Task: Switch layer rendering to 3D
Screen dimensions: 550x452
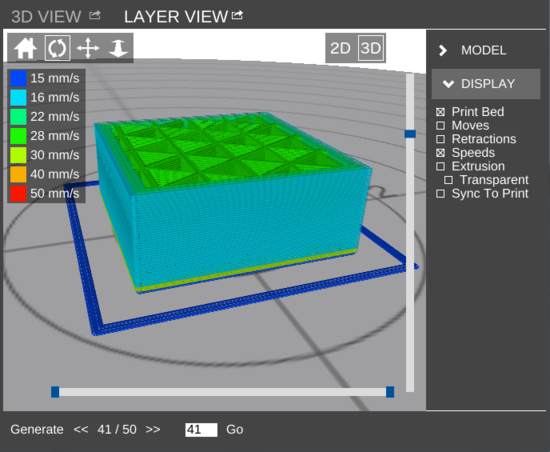Action: [371, 48]
